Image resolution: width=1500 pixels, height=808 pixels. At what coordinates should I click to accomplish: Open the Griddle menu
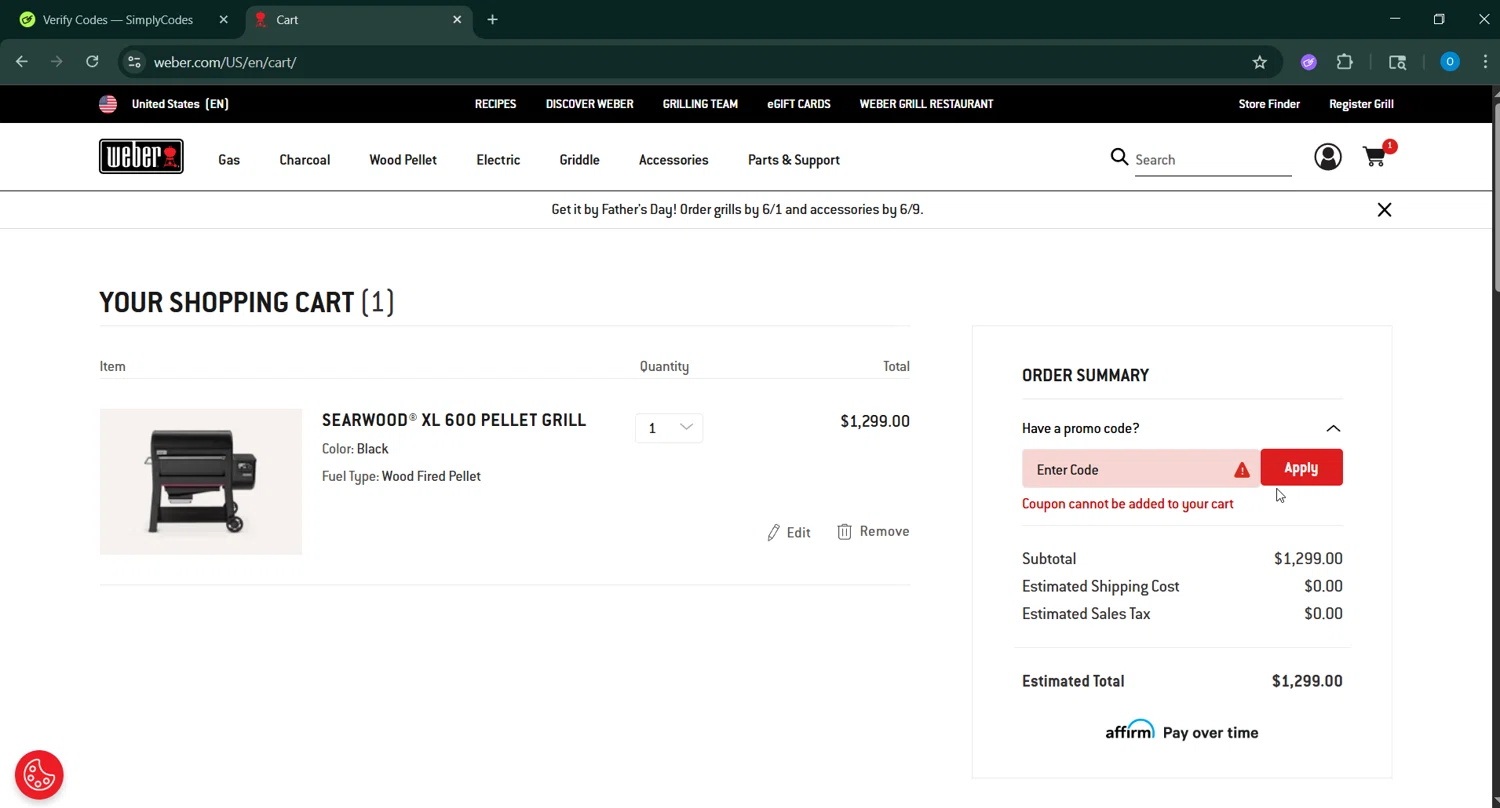click(580, 160)
